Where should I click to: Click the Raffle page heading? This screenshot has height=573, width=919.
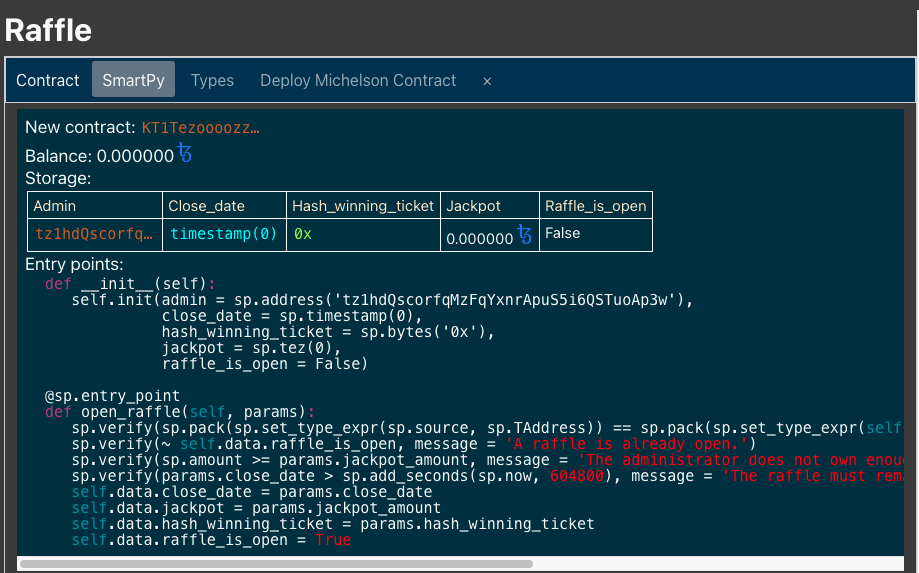point(48,30)
